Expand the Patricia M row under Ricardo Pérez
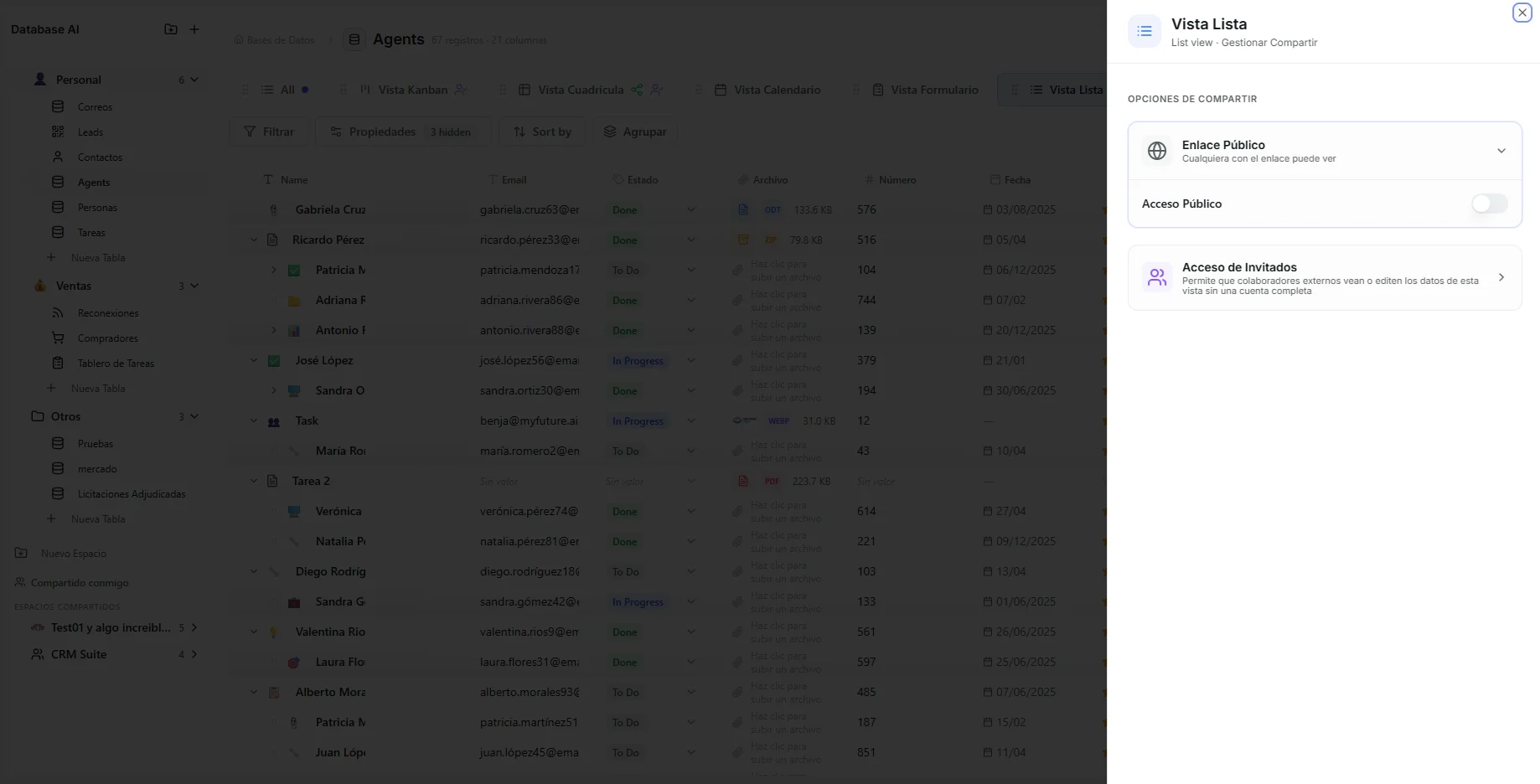1540x784 pixels. [274, 270]
